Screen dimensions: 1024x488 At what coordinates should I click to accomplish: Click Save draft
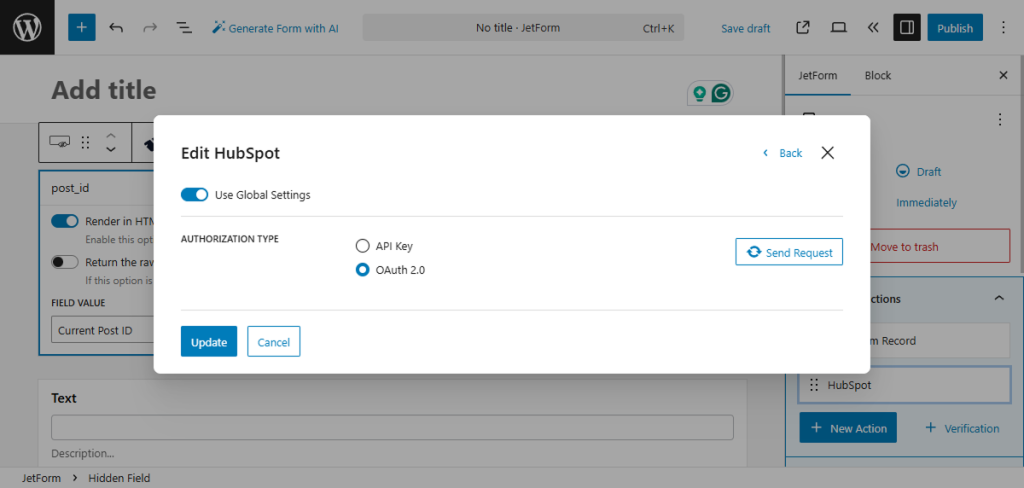click(x=745, y=28)
